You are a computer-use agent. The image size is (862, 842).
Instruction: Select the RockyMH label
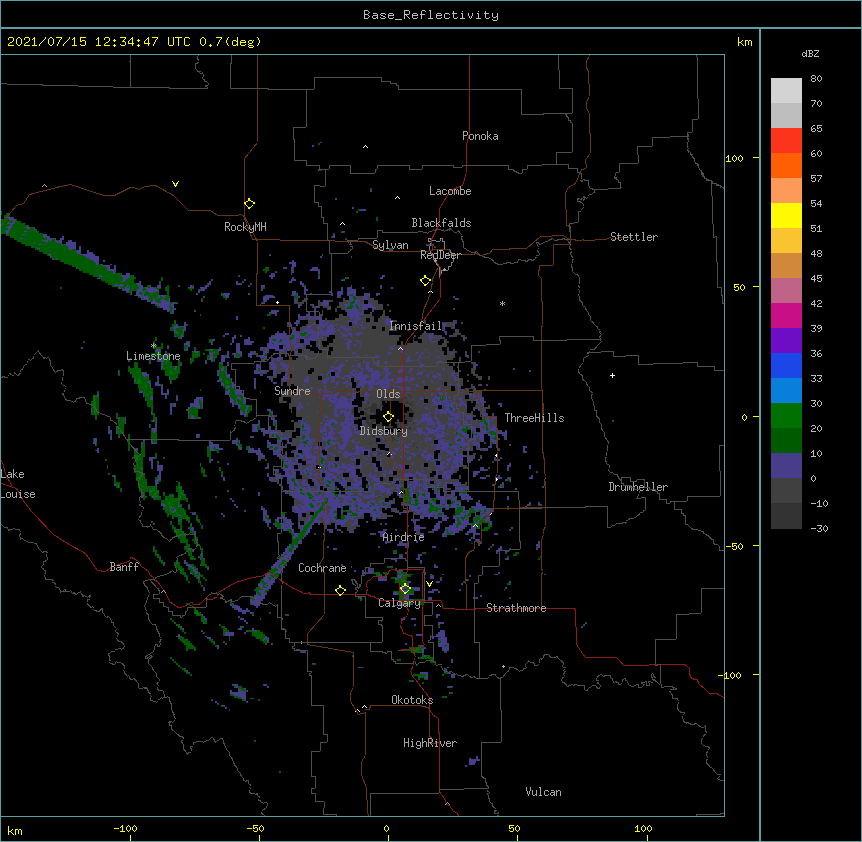click(x=245, y=227)
